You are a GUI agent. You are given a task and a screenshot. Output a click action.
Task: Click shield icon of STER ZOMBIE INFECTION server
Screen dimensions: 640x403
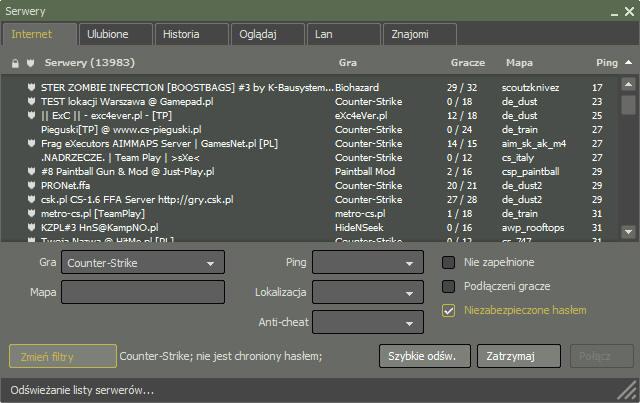click(x=31, y=87)
